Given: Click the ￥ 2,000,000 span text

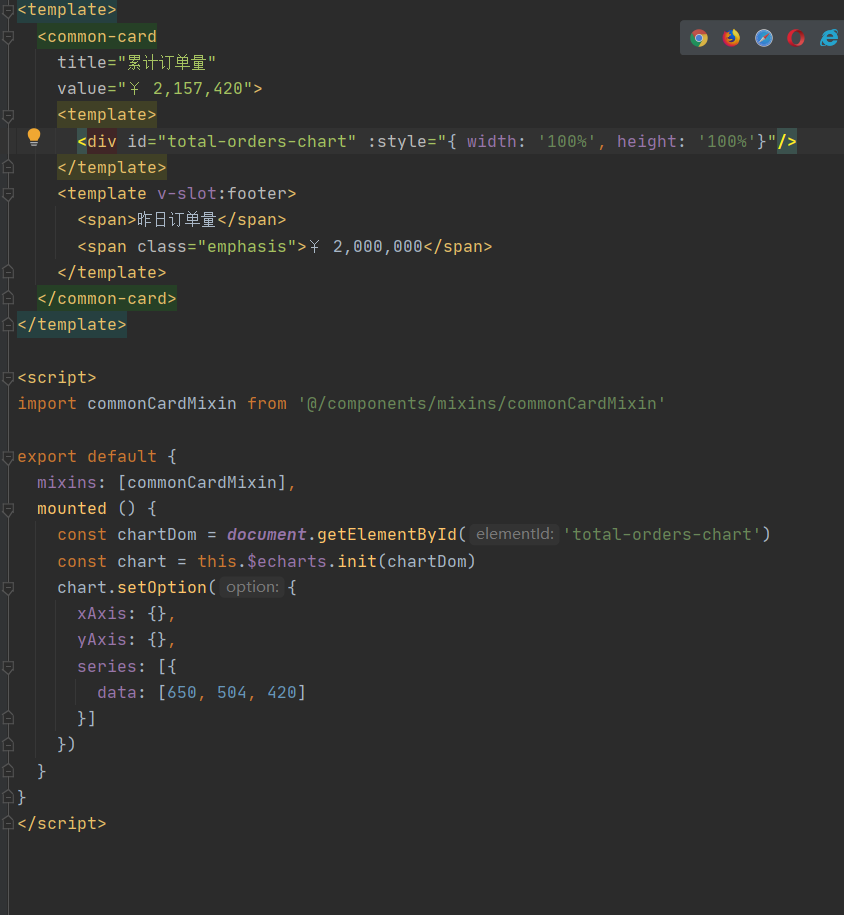Looking at the screenshot, I should 366,246.
